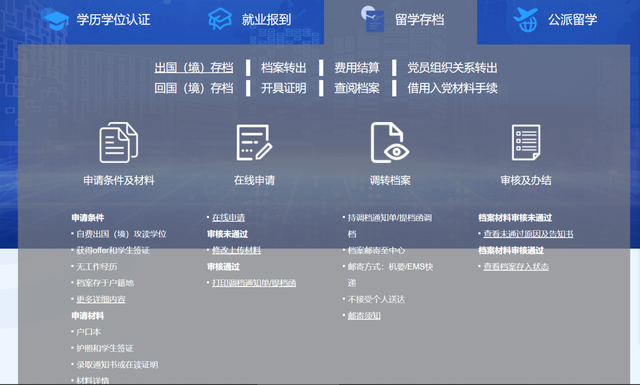Click the 持调档通知单/提档函调档 list item

(x=390, y=226)
